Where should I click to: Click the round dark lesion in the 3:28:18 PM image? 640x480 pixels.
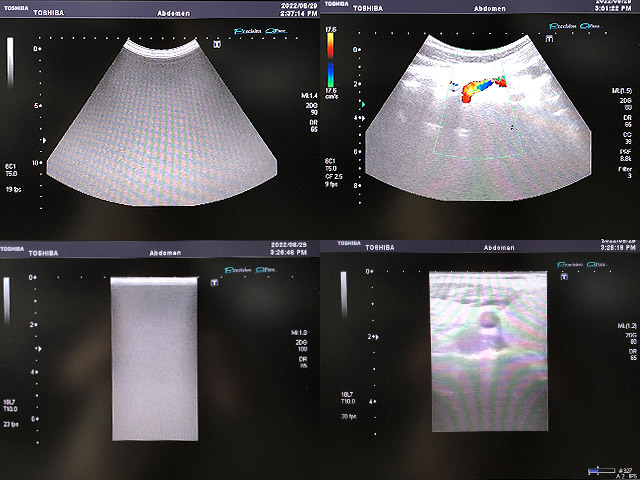pos(488,320)
